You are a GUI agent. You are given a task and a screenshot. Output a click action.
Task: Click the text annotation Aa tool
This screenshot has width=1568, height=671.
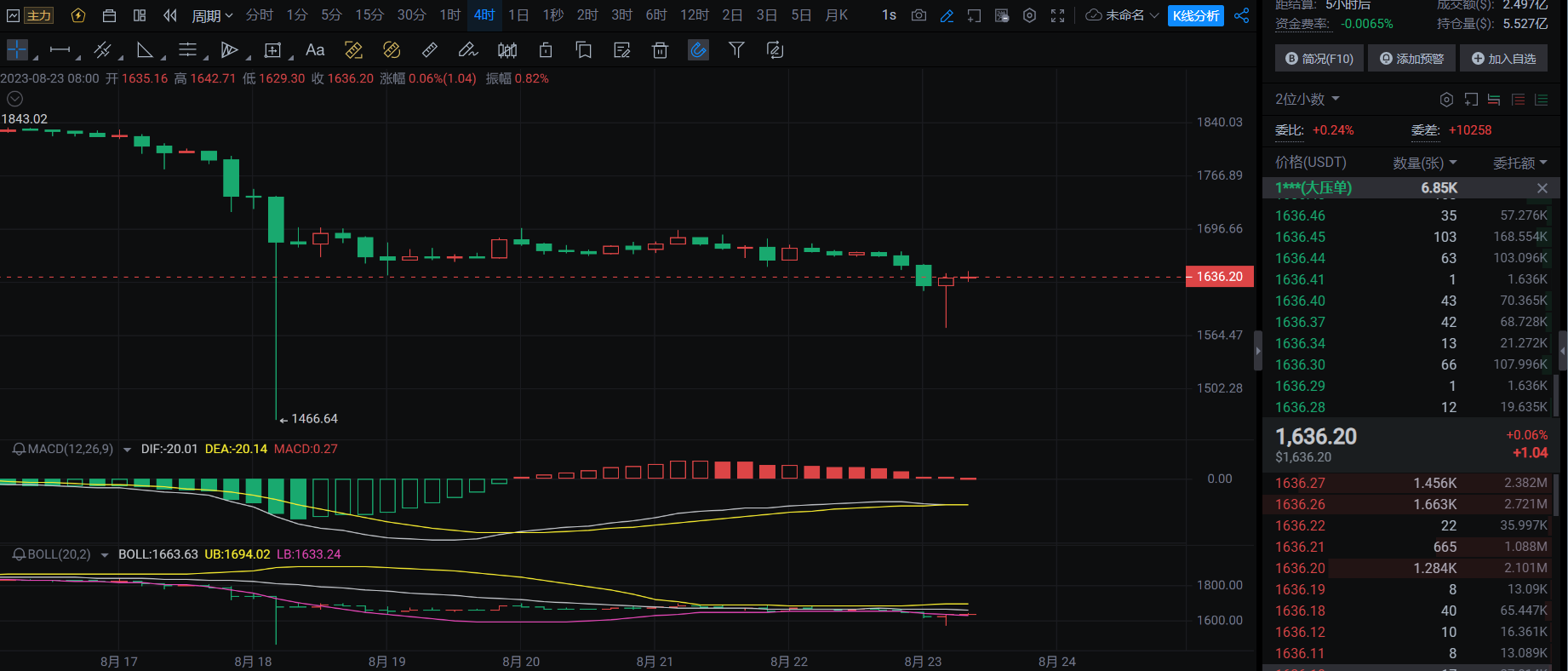(x=315, y=50)
